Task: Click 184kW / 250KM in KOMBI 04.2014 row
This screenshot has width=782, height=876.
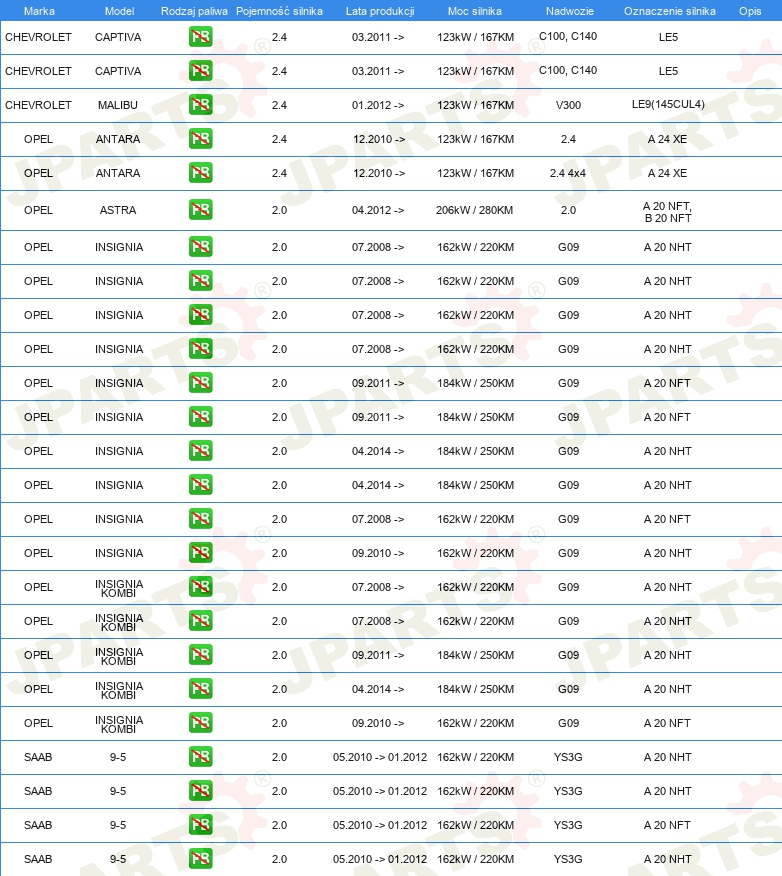Action: pos(475,689)
